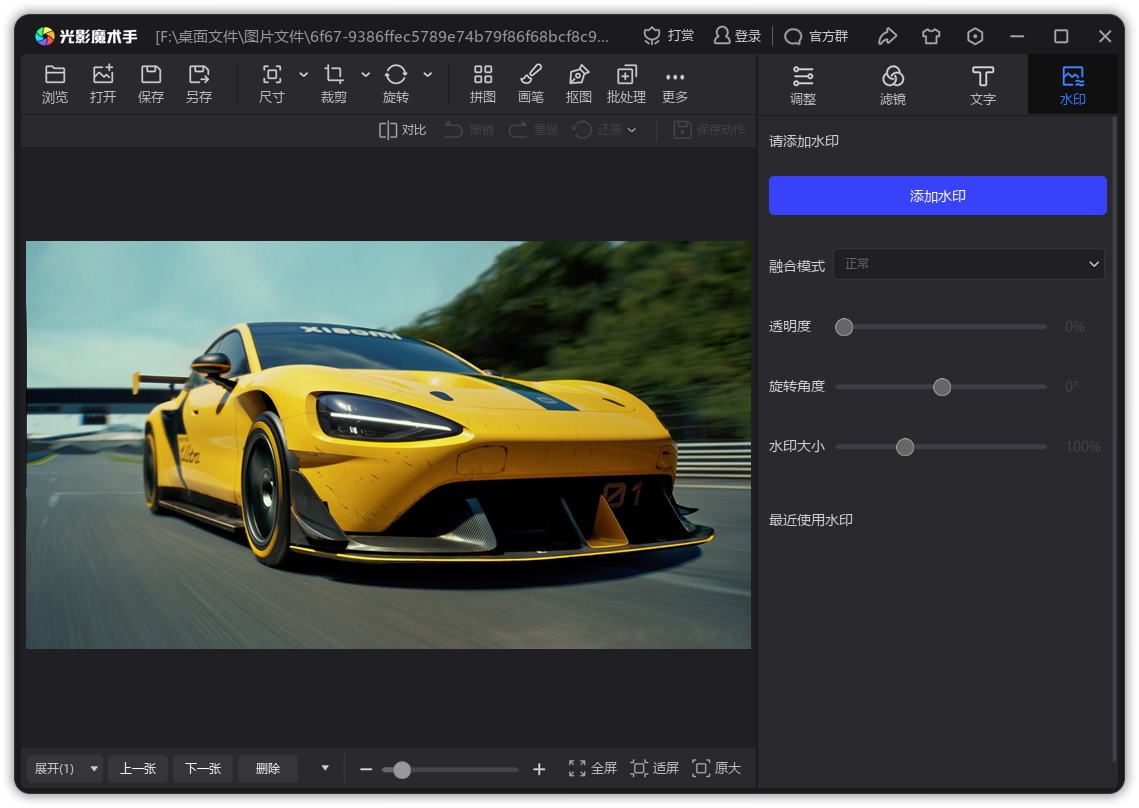Select the 画笔 brush tool
Image resolution: width=1139 pixels, height=808 pixels.
[531, 84]
